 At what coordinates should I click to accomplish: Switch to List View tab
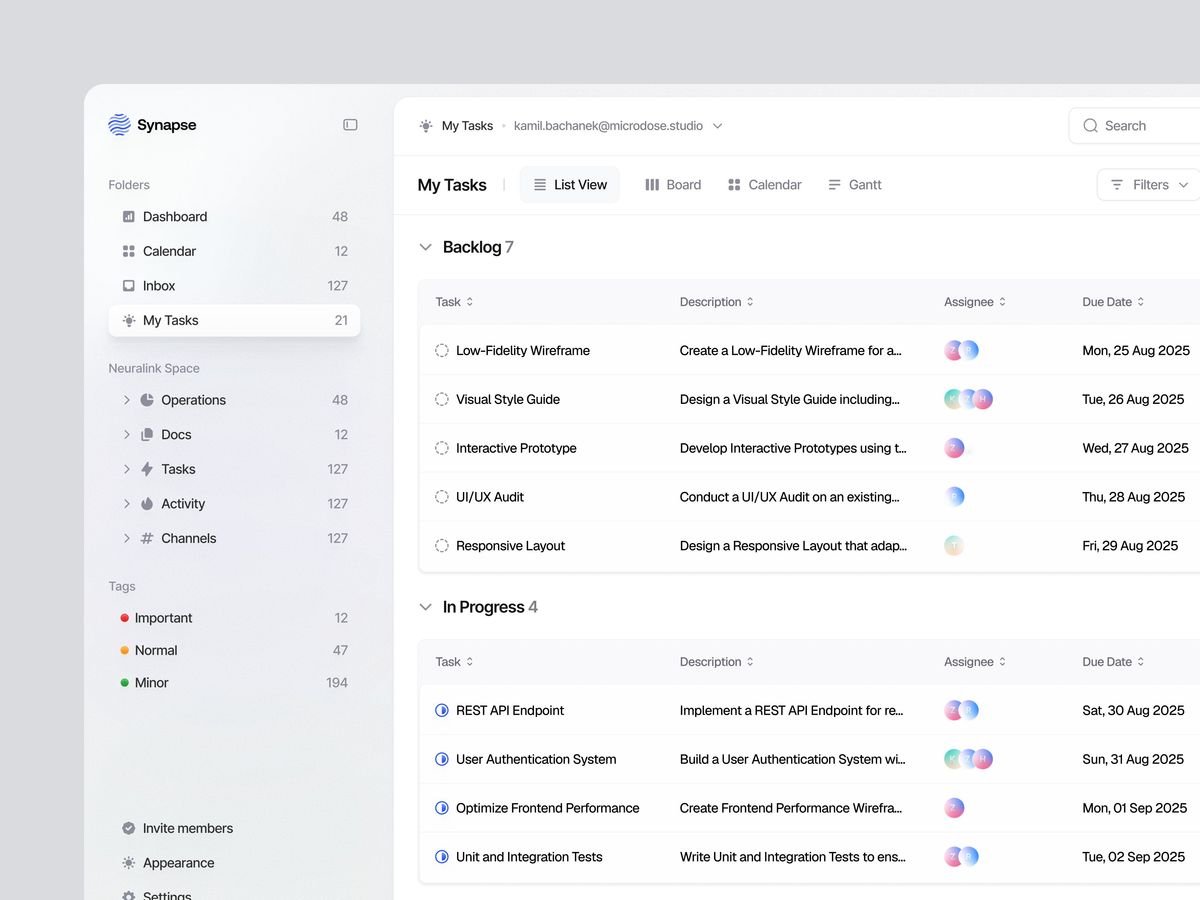click(x=570, y=185)
